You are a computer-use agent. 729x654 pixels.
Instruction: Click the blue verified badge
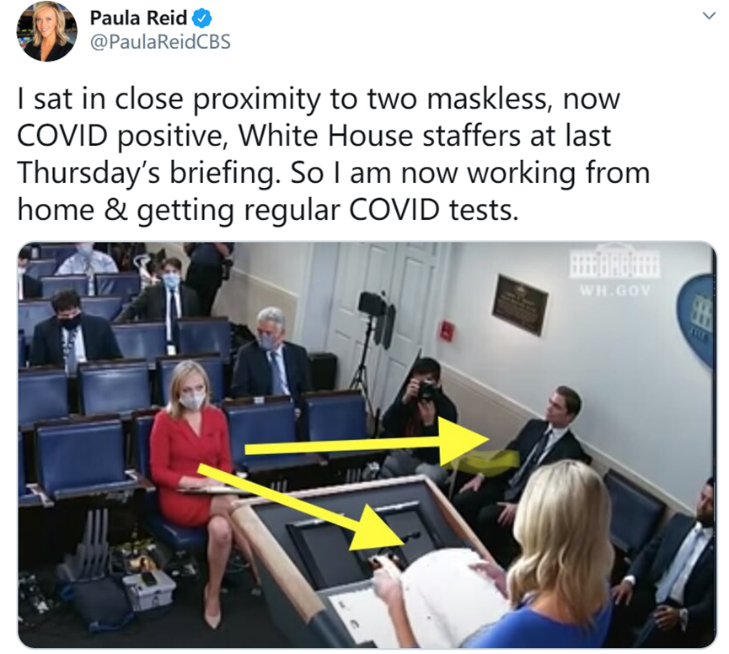pyautogui.click(x=202, y=19)
